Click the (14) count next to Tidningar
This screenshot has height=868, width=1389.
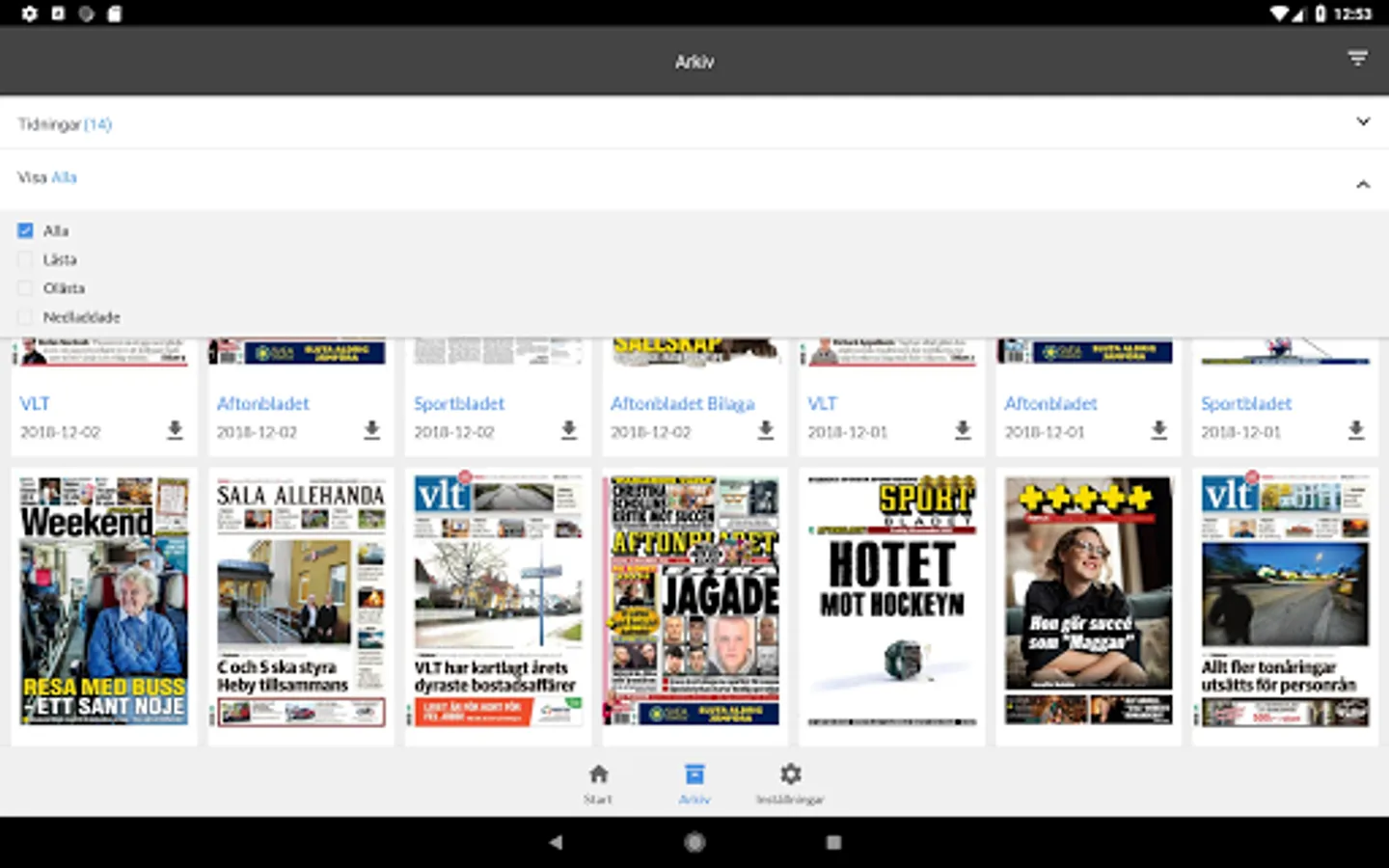[x=97, y=124]
